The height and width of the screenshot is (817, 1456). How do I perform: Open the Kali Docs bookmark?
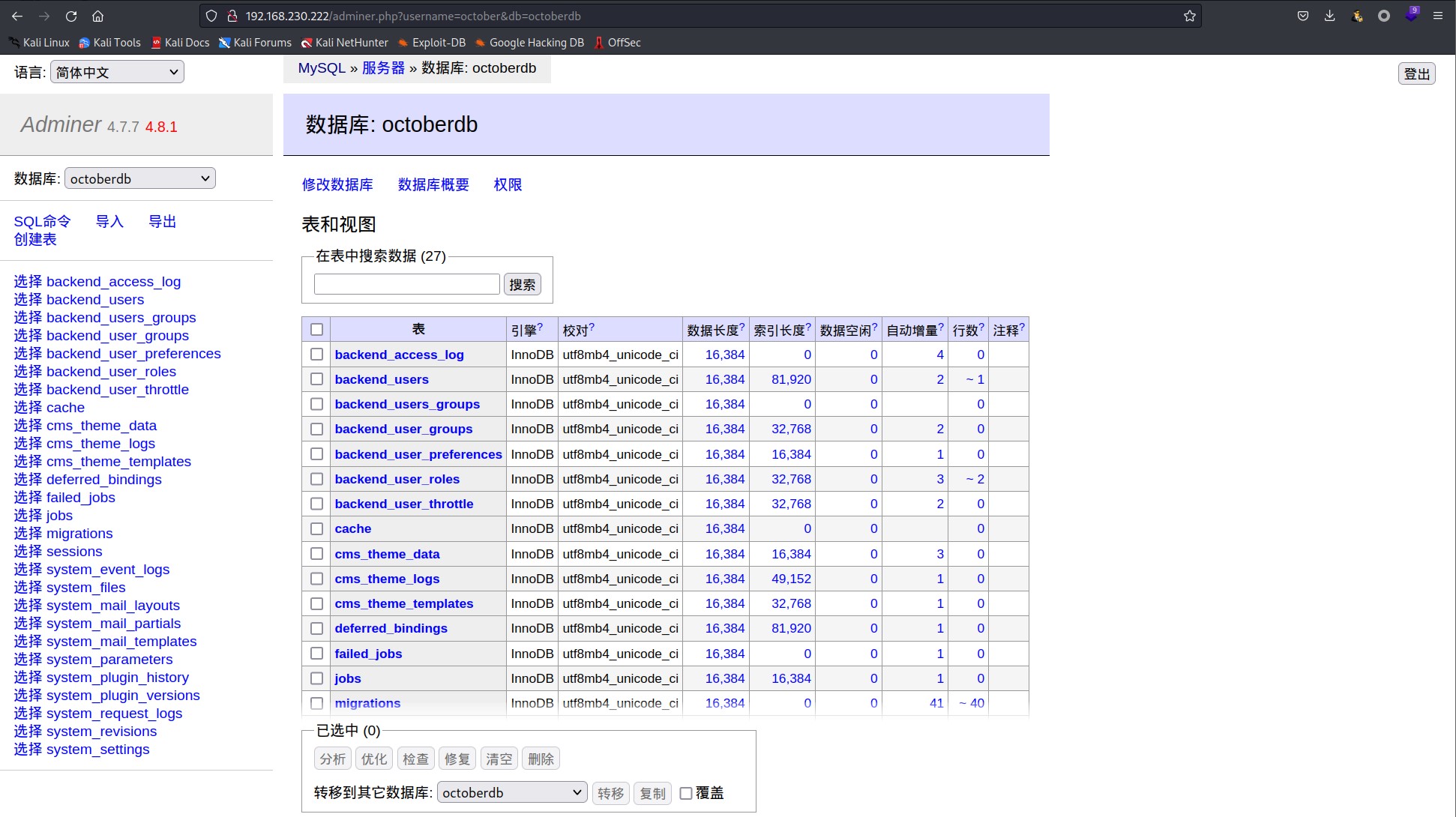pyautogui.click(x=180, y=43)
